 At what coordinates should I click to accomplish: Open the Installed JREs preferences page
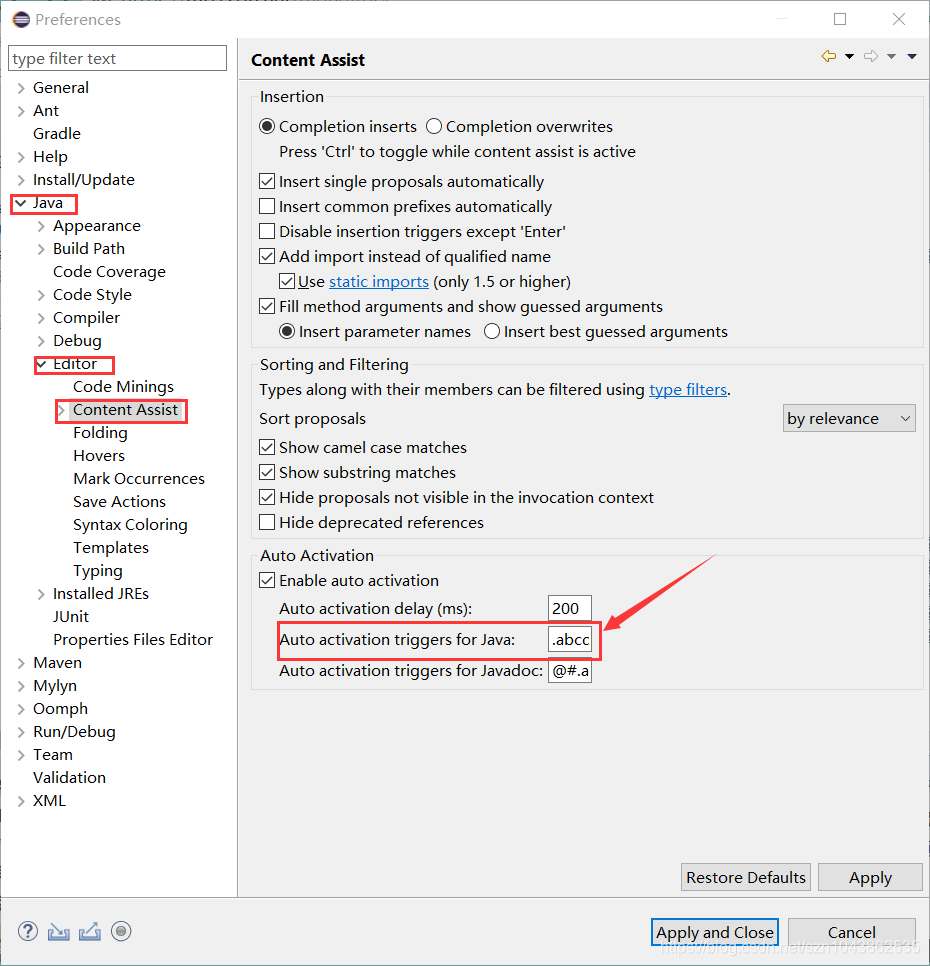pyautogui.click(x=101, y=593)
